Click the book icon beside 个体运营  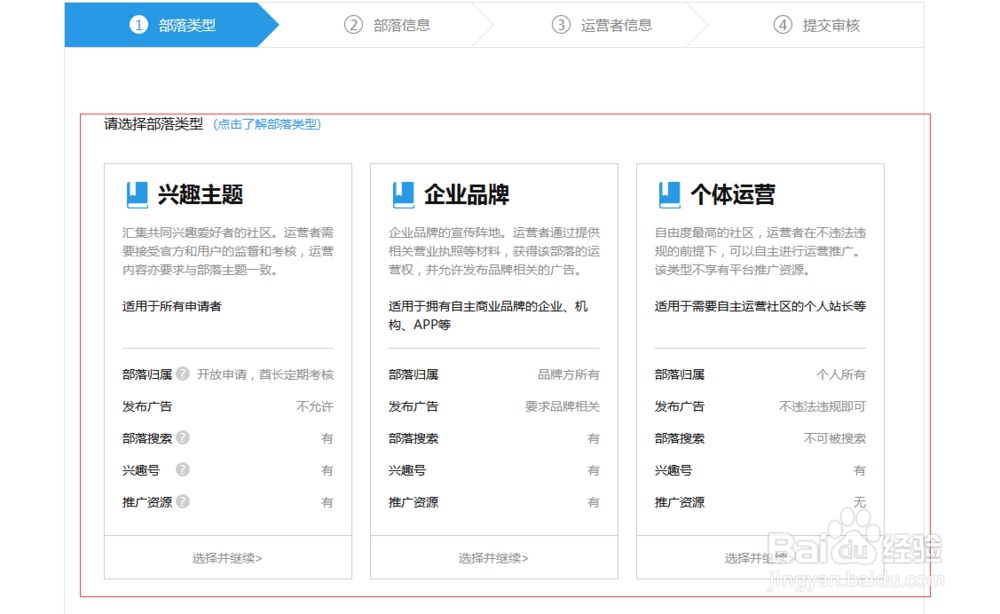[x=669, y=195]
